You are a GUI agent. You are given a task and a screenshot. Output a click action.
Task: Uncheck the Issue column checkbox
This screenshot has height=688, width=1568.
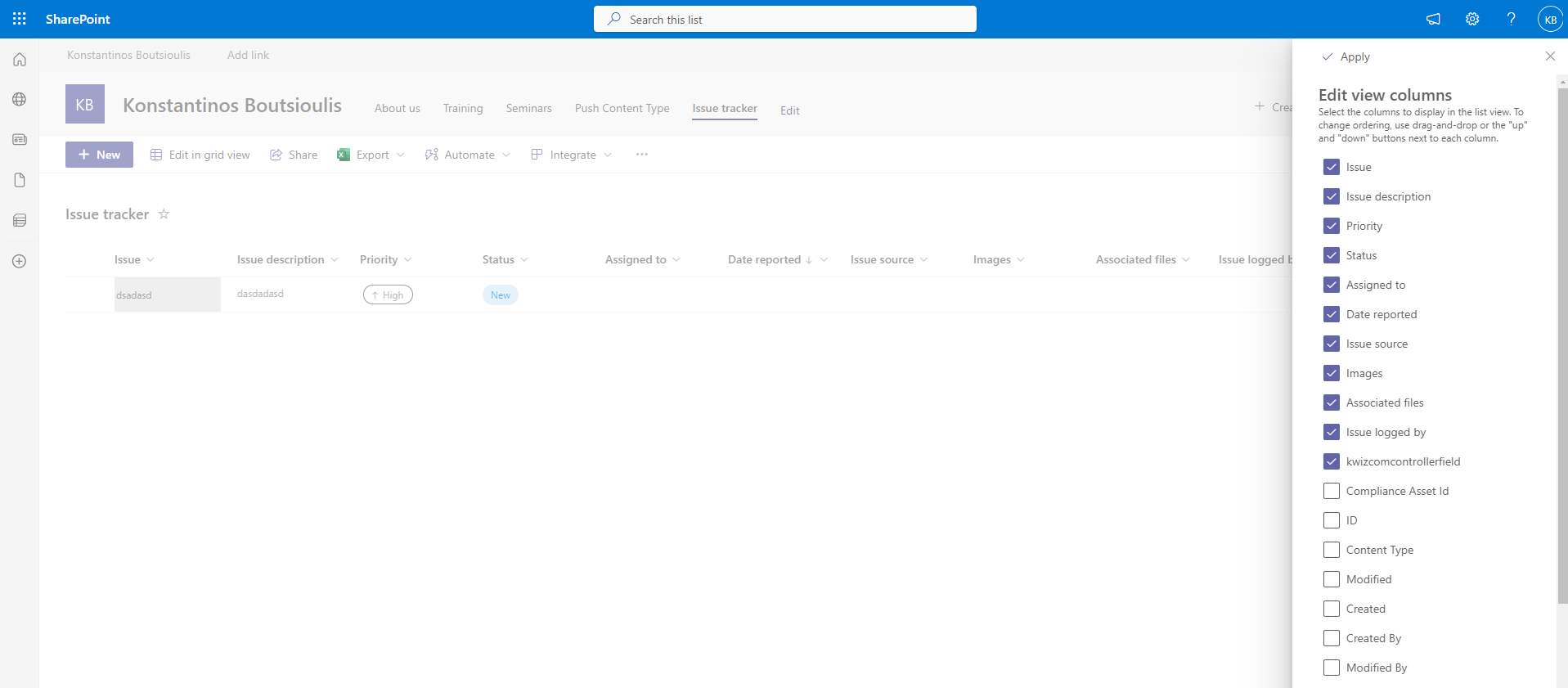tap(1332, 167)
